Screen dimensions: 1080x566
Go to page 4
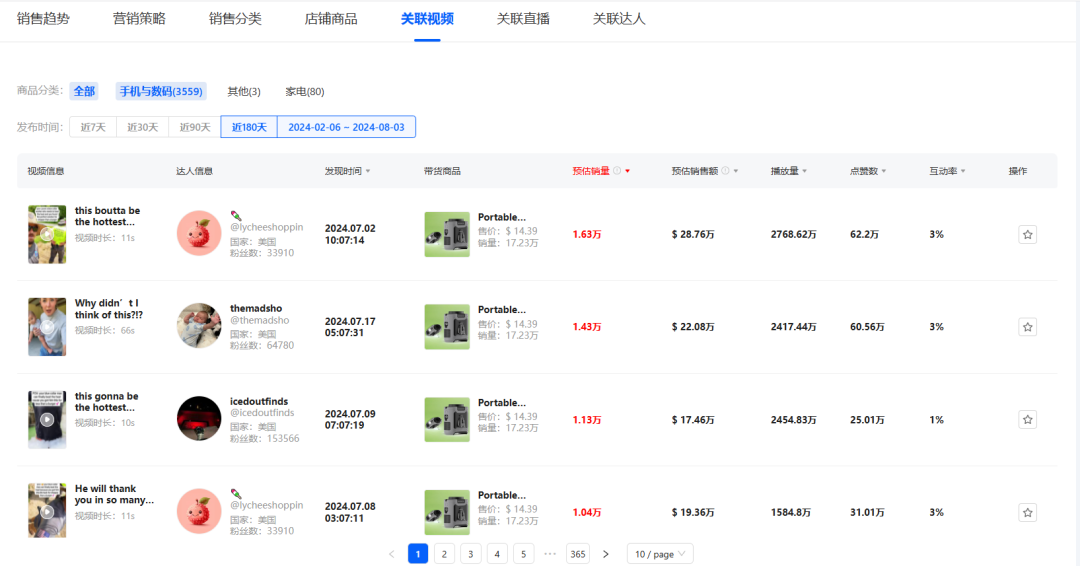tap(497, 554)
